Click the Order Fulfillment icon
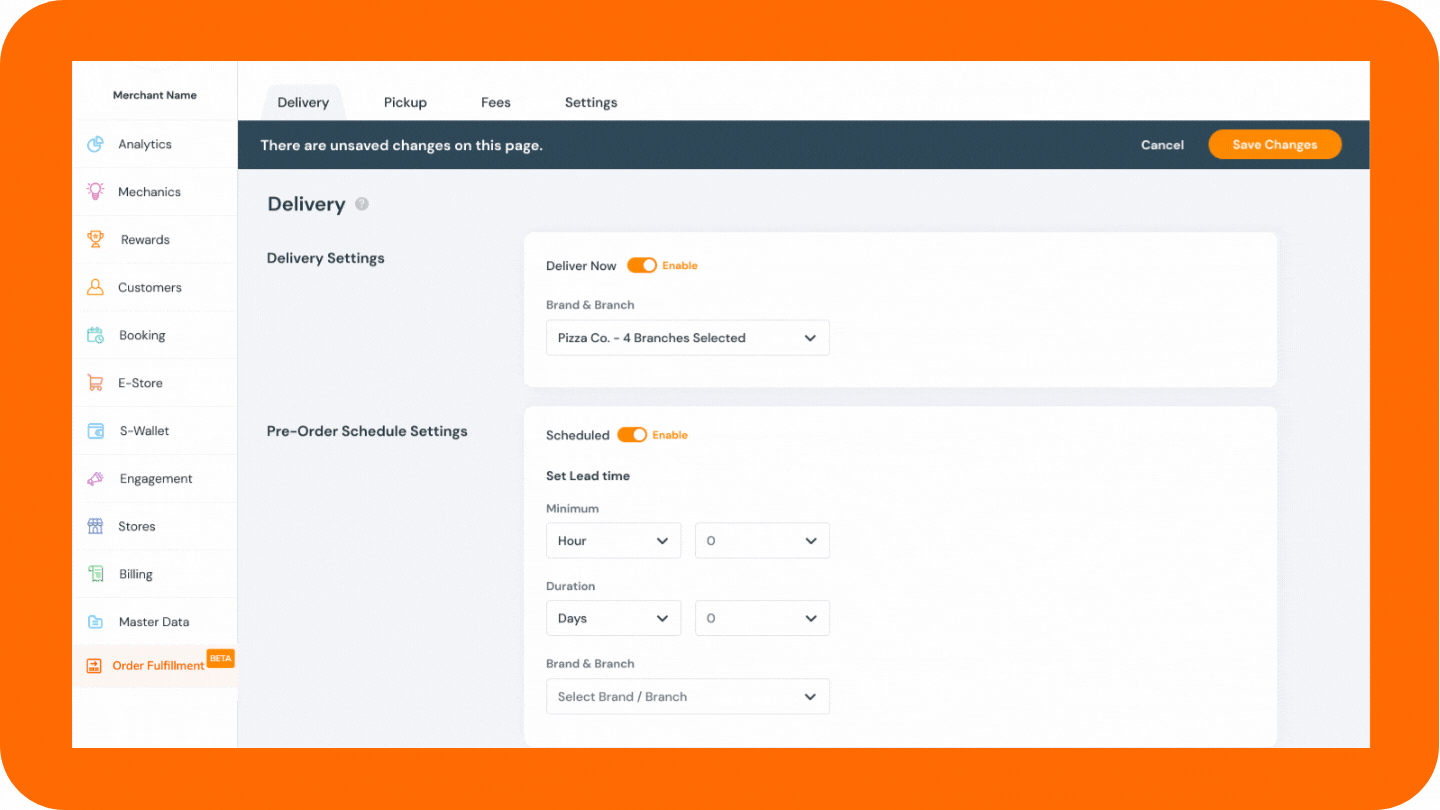This screenshot has height=810, width=1440. [x=94, y=666]
